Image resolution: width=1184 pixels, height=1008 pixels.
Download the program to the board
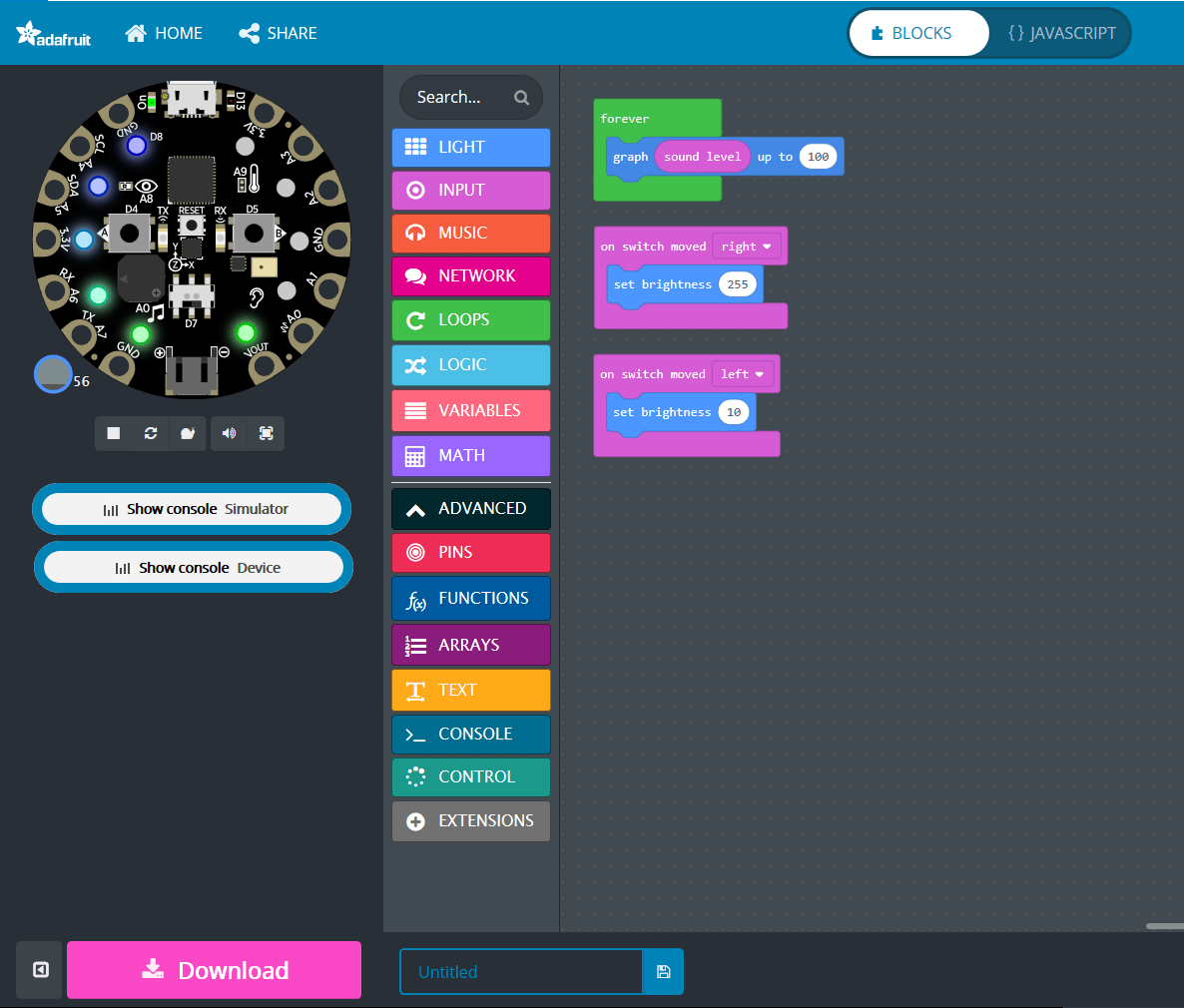[x=214, y=969]
